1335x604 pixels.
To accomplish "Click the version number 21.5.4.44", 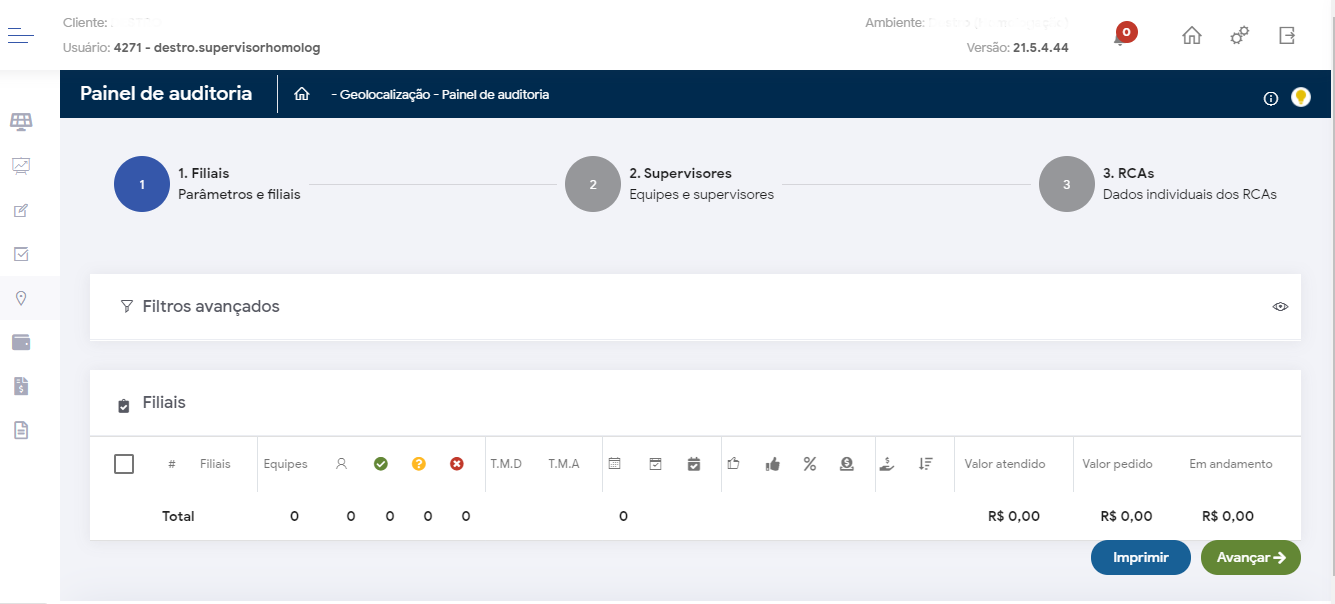I will point(1041,48).
